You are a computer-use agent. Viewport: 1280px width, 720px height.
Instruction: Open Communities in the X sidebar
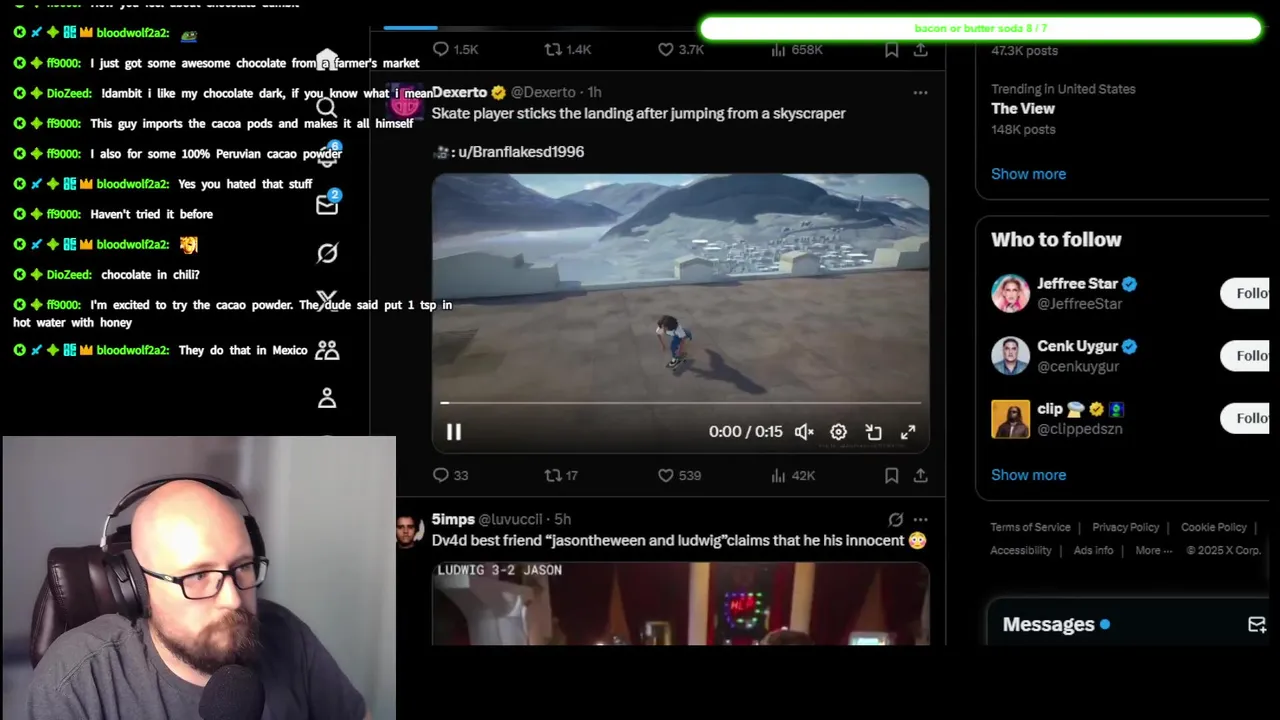coord(327,350)
